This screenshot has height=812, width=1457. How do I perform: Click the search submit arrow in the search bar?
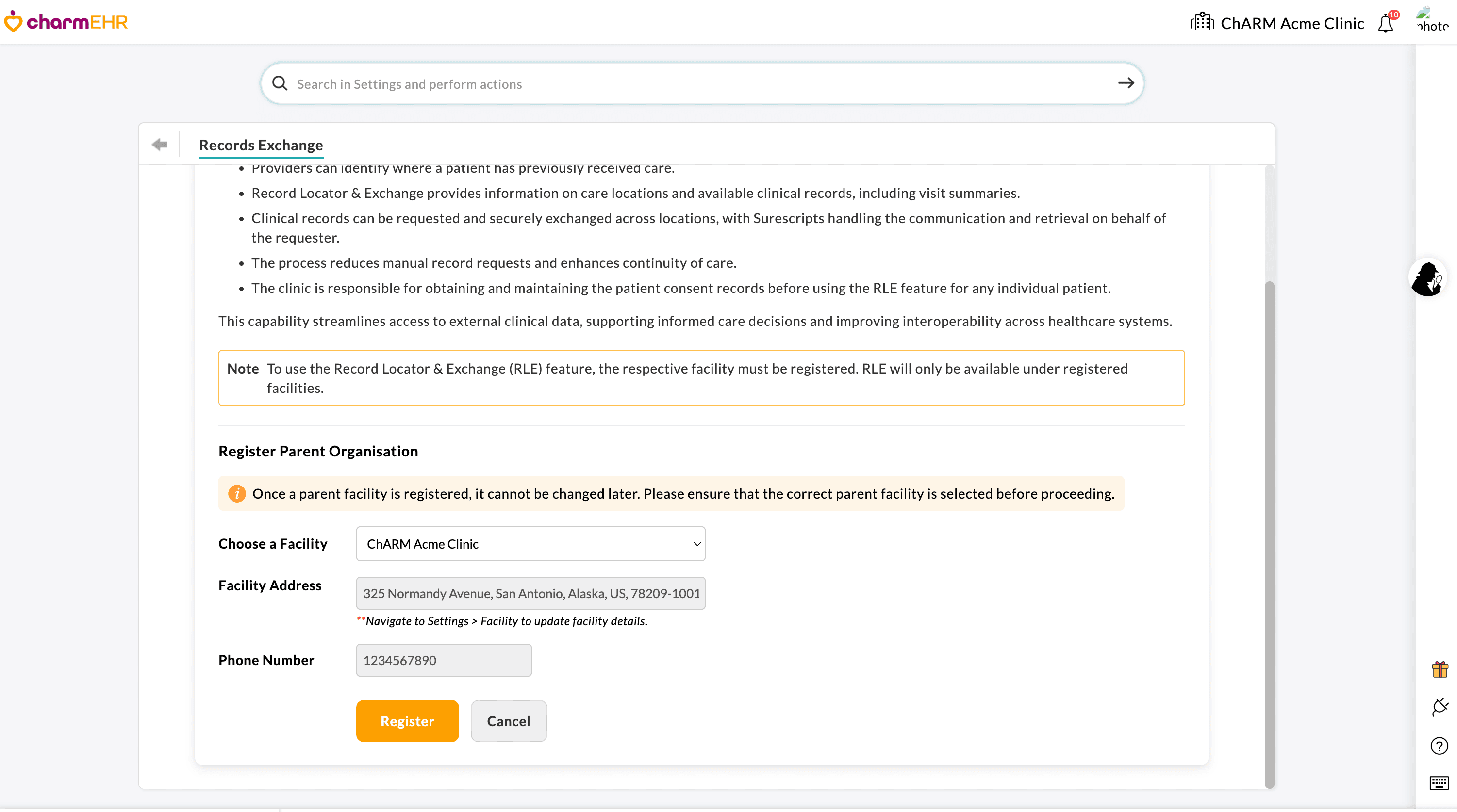pyautogui.click(x=1126, y=83)
